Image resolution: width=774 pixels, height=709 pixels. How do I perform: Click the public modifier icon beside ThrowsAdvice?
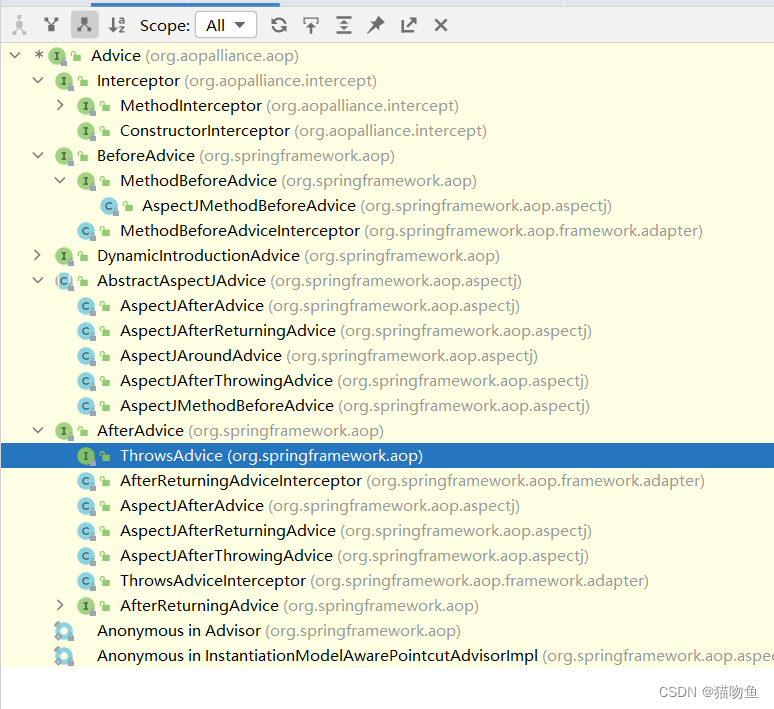click(x=105, y=456)
